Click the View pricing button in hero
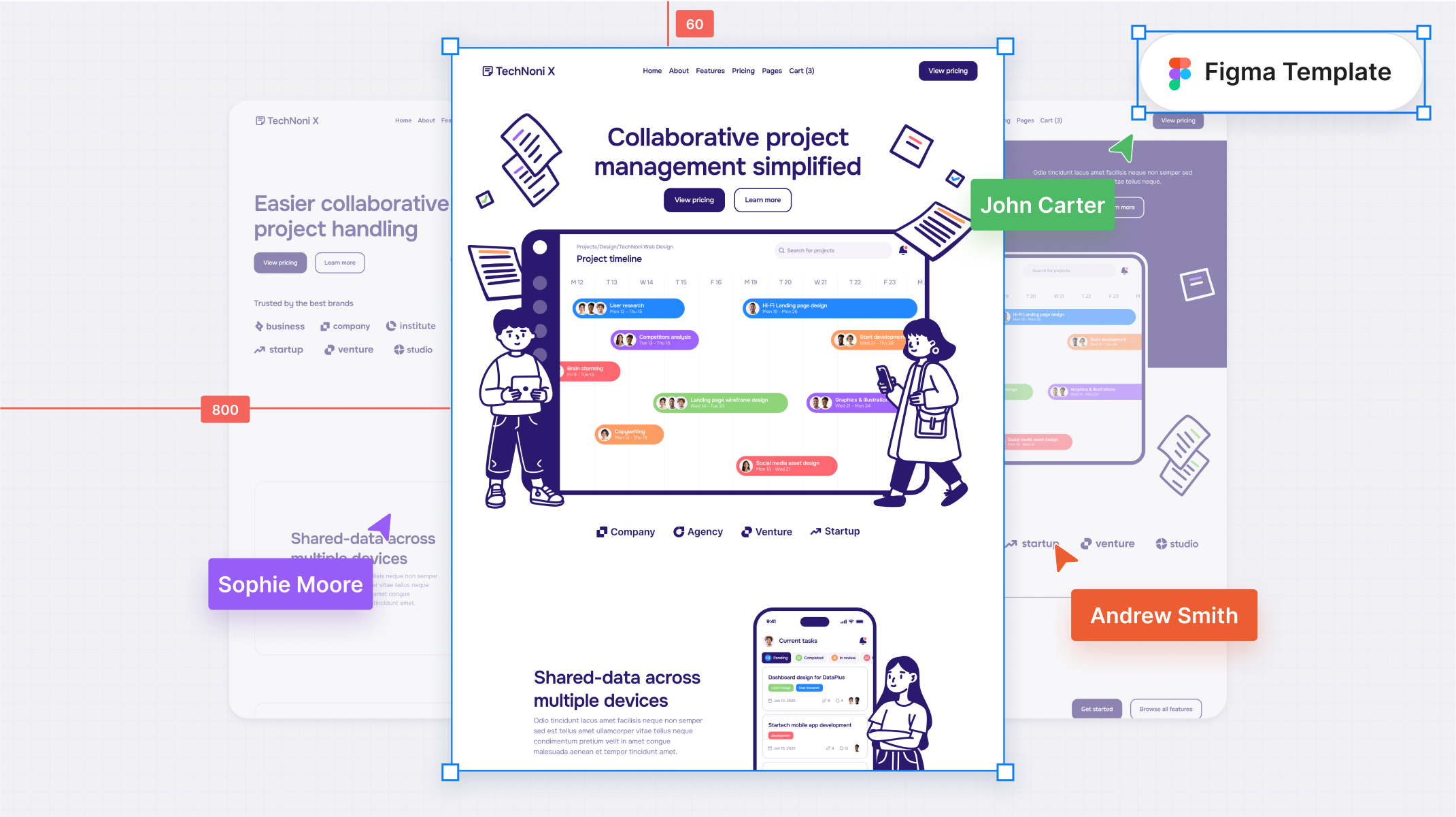Screen dimensions: 1456x817 [x=695, y=199]
